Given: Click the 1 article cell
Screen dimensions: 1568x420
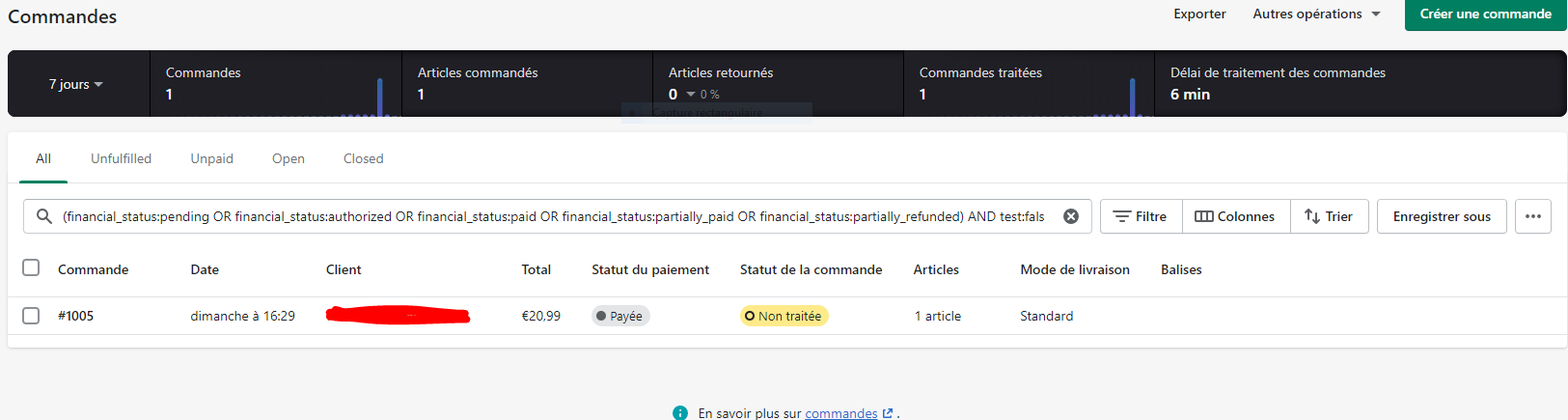Looking at the screenshot, I should point(938,316).
